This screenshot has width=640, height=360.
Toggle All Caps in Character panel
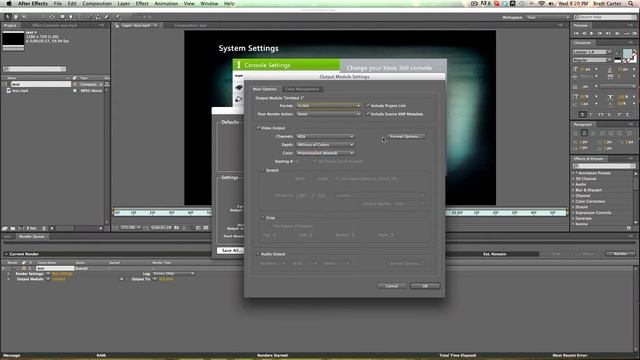click(x=601, y=115)
